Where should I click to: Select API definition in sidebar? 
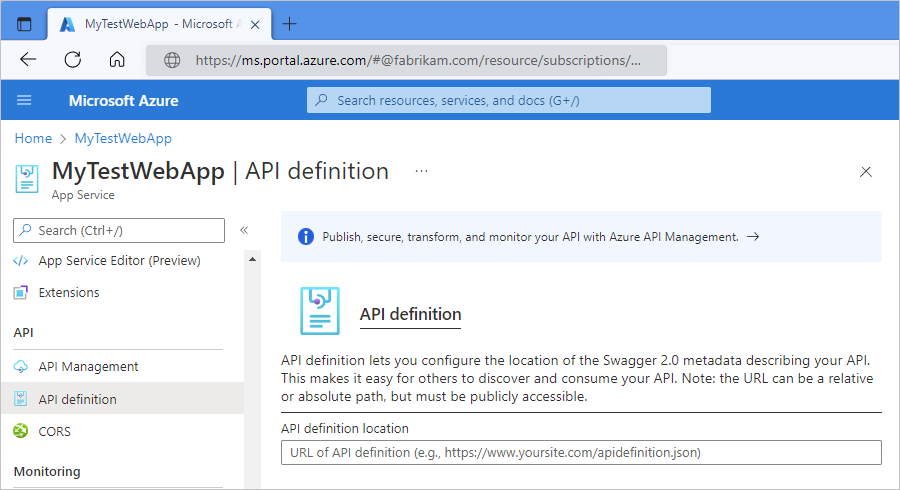click(x=122, y=399)
